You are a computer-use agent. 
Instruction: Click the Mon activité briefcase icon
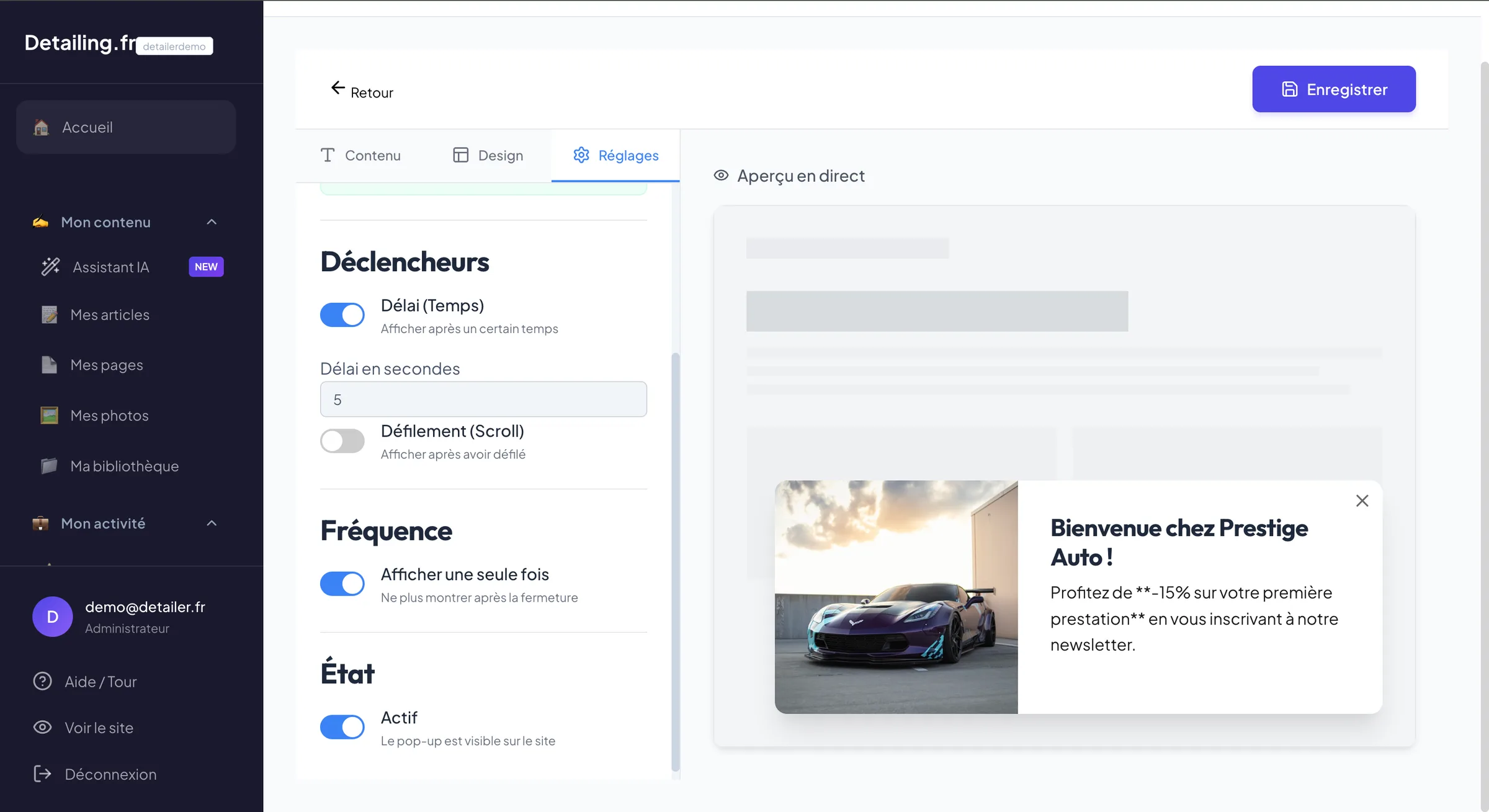click(x=40, y=523)
